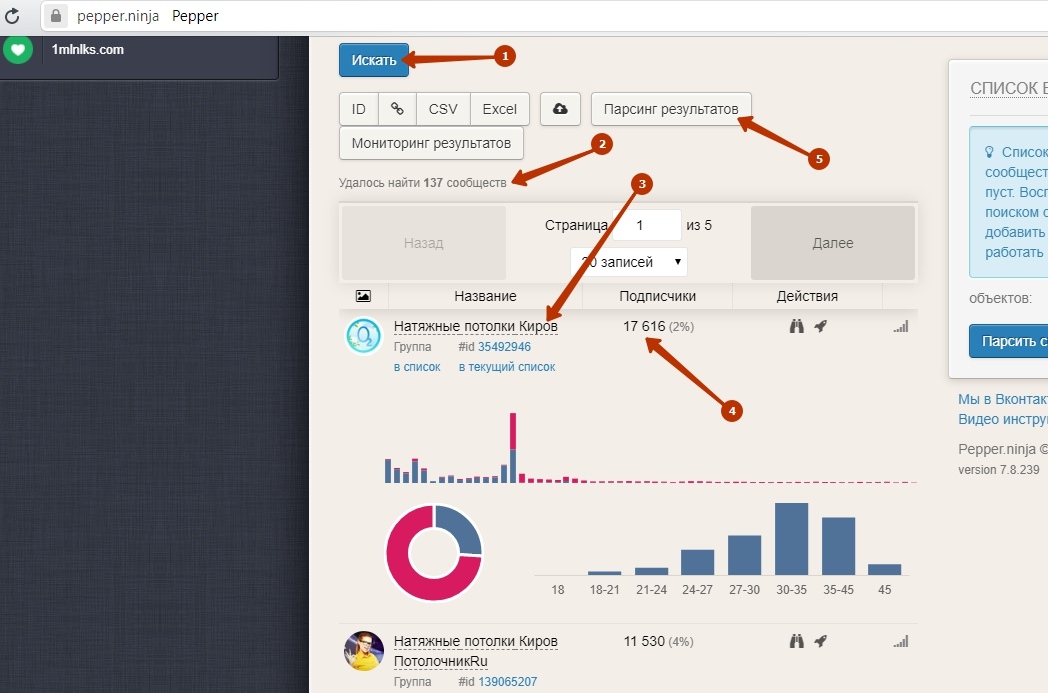Click the 11 530 subscribers count
This screenshot has height=693, width=1048.
tap(644, 642)
